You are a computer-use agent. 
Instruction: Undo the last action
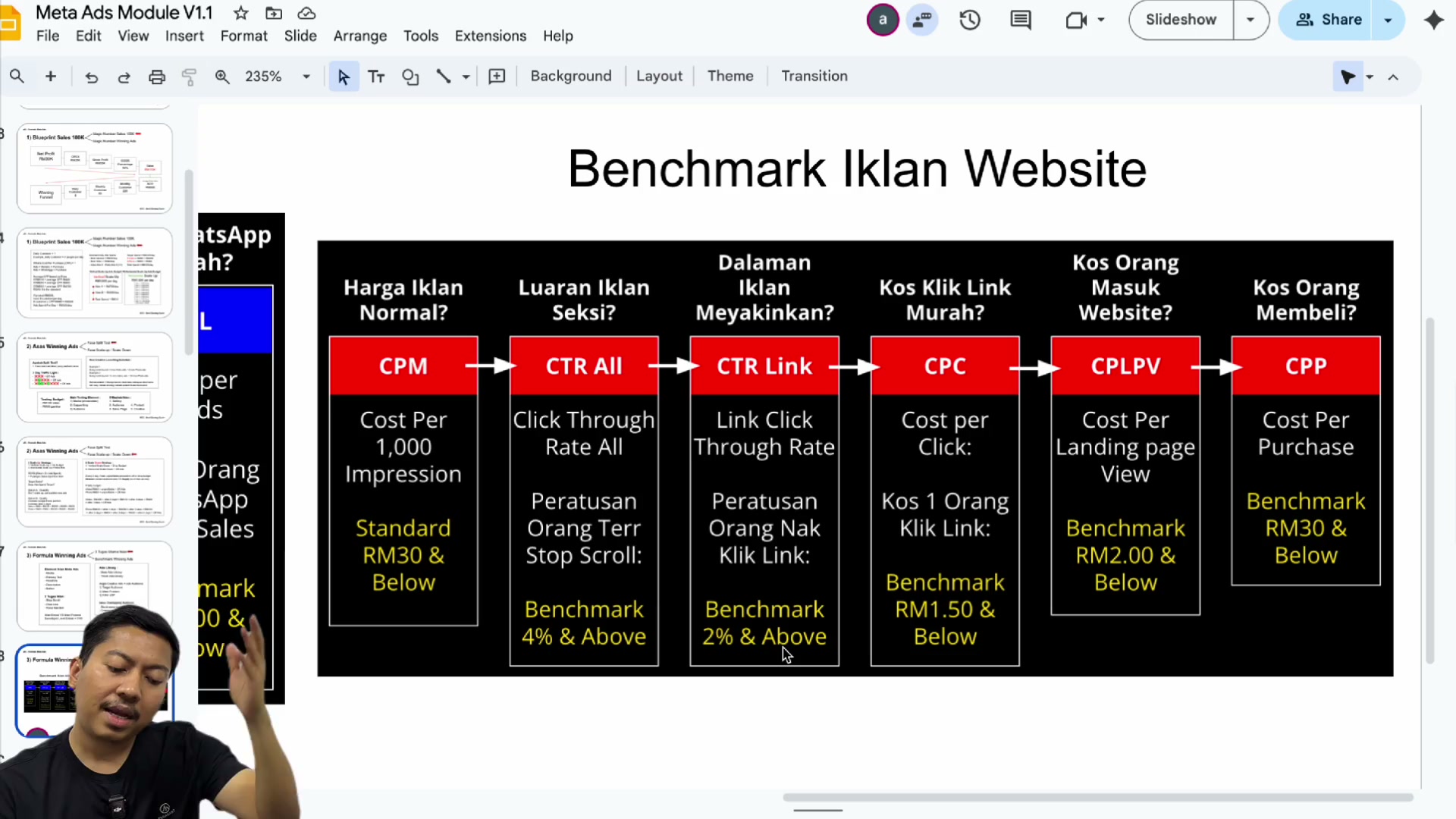coord(92,77)
